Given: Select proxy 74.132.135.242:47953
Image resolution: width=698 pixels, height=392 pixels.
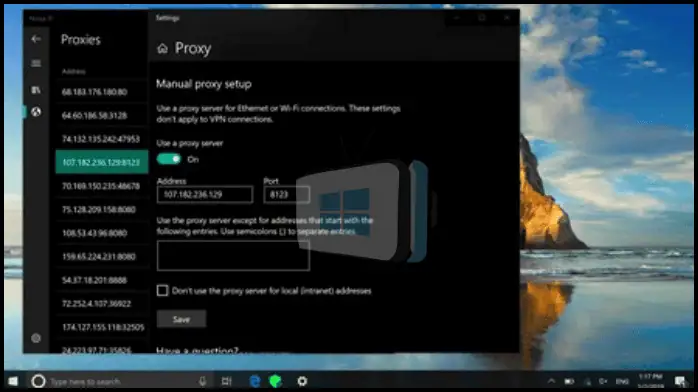Looking at the screenshot, I should point(101,139).
